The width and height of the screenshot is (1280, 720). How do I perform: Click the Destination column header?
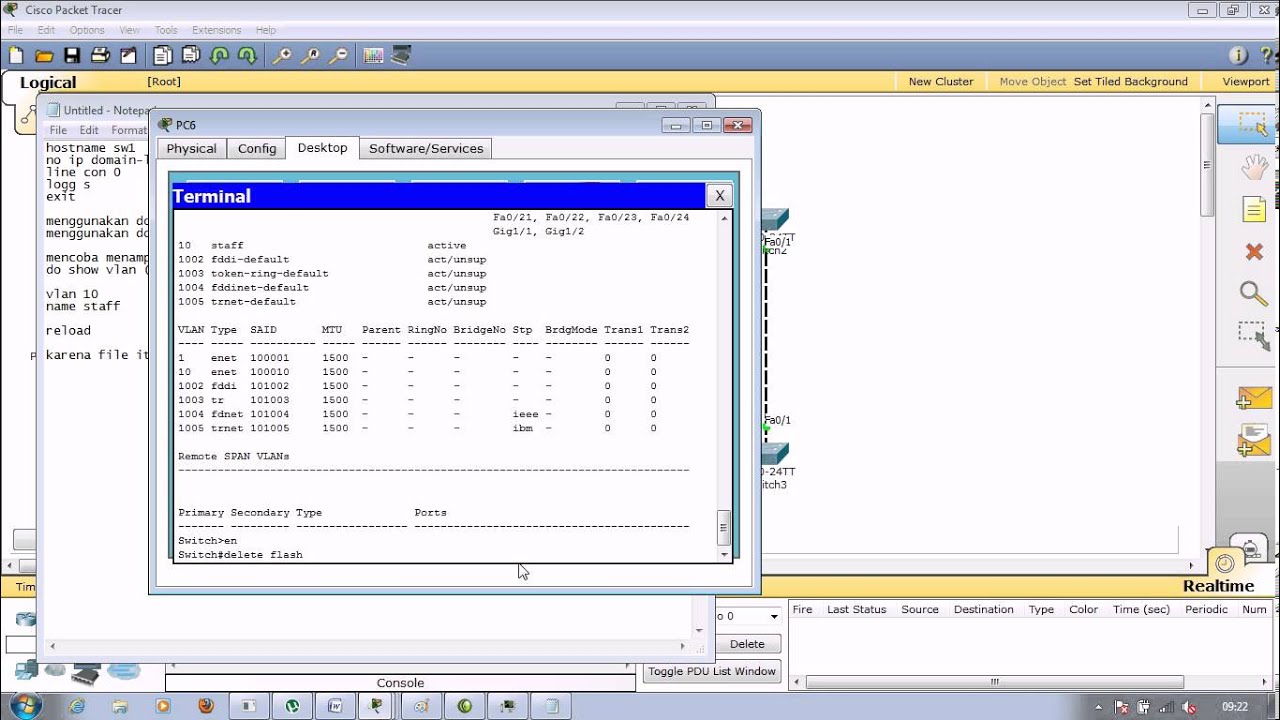pyautogui.click(x=983, y=609)
